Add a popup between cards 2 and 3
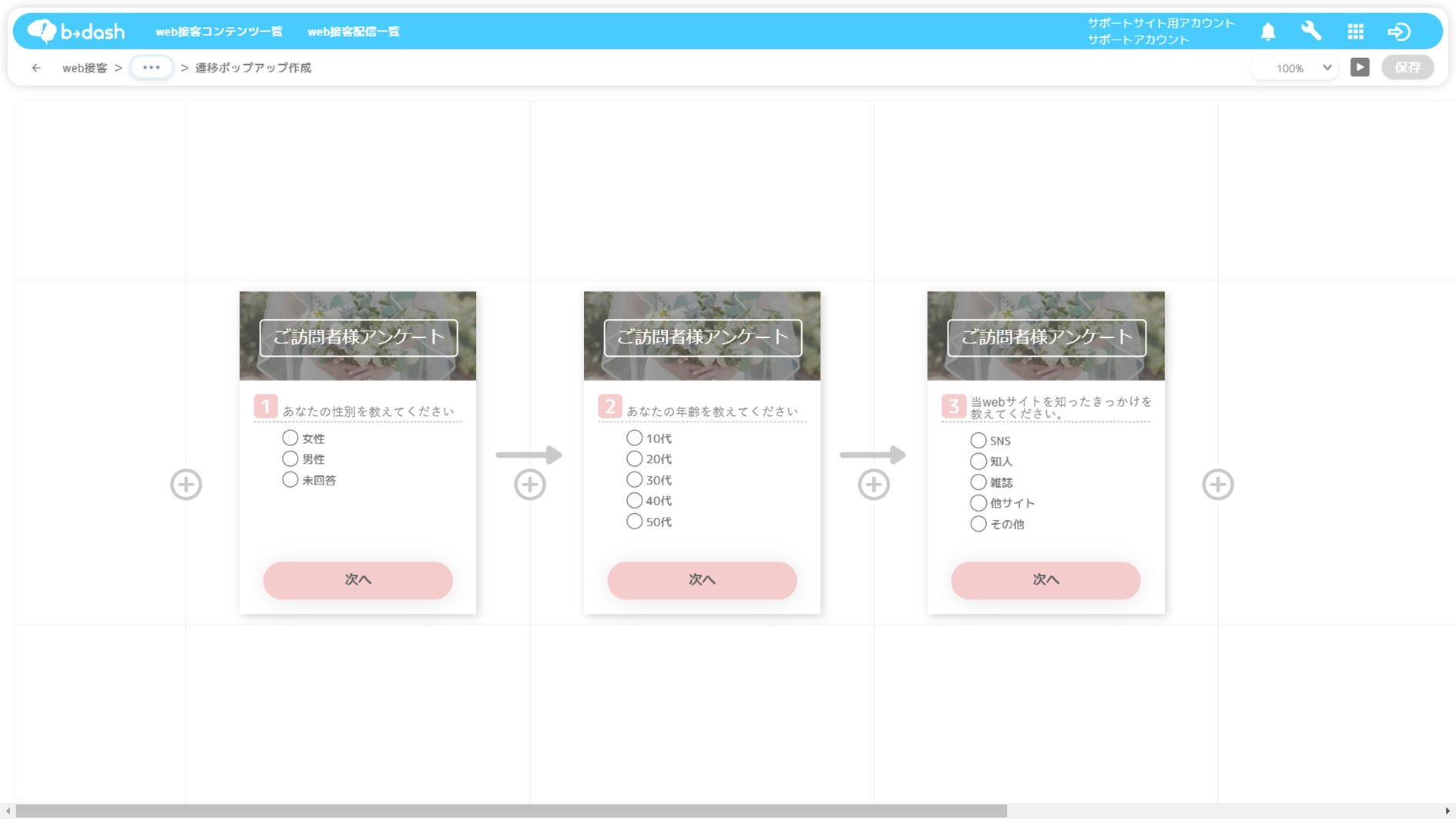 pyautogui.click(x=874, y=485)
